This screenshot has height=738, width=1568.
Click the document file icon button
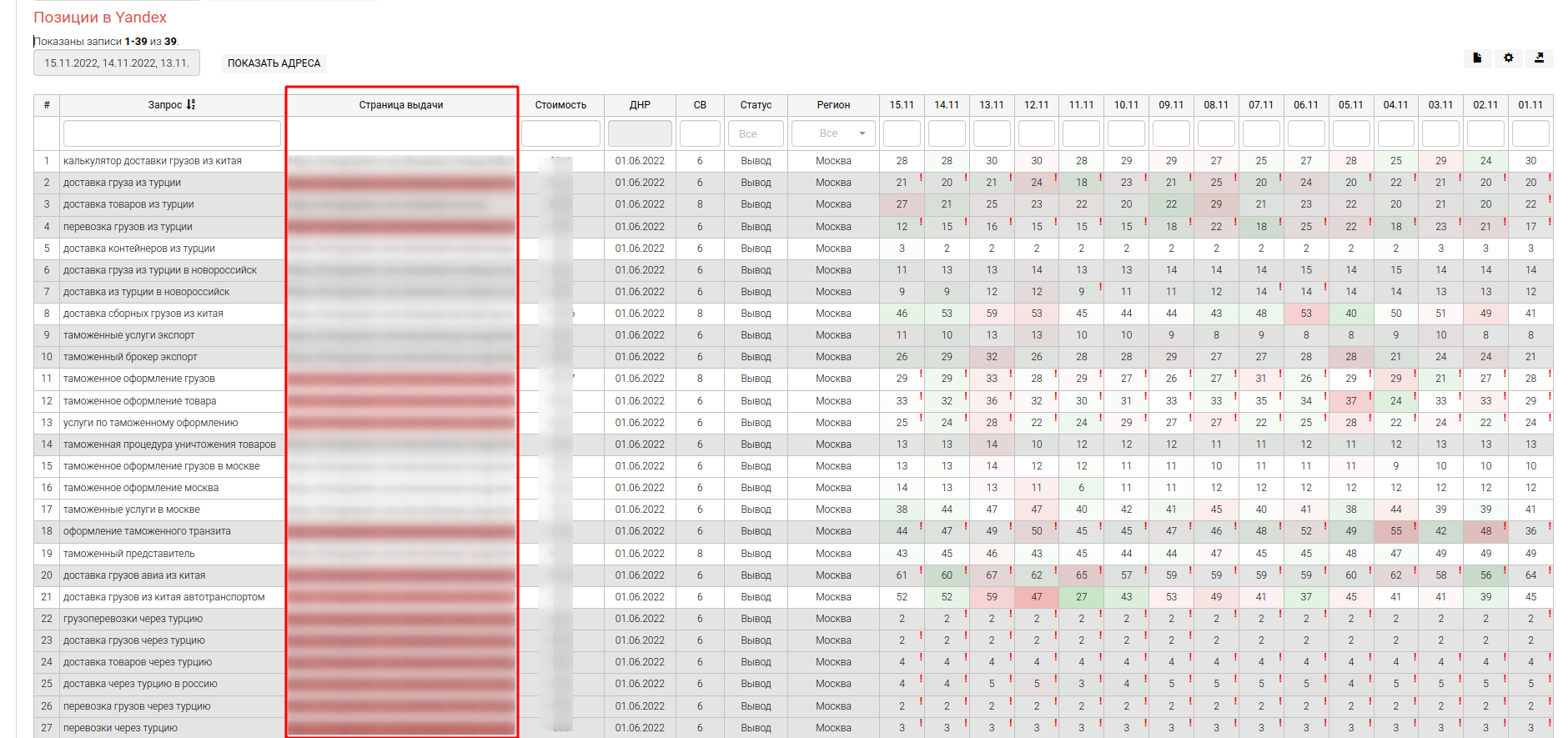[x=1477, y=58]
